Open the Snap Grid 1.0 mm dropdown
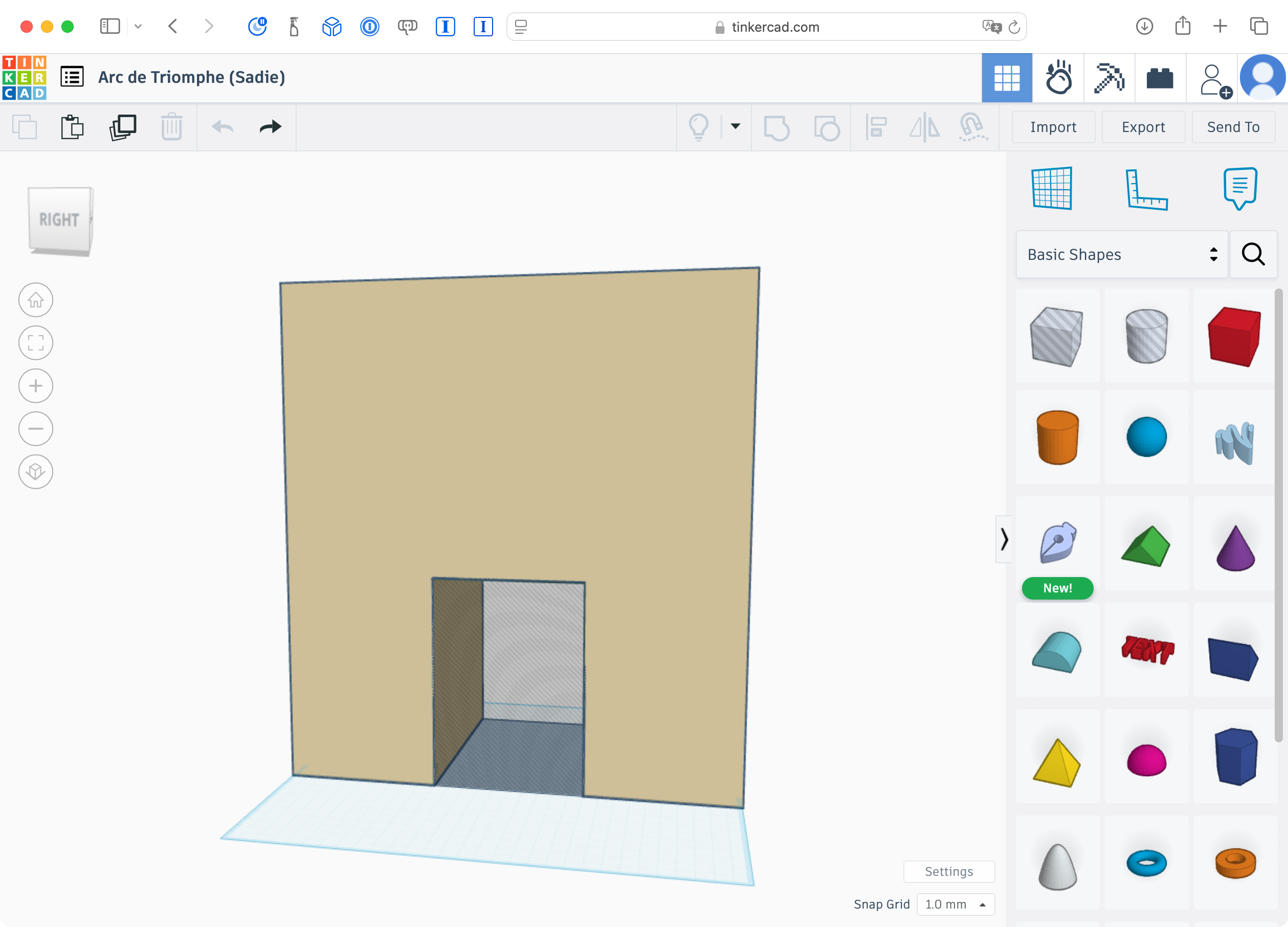This screenshot has height=927, width=1288. 955,904
